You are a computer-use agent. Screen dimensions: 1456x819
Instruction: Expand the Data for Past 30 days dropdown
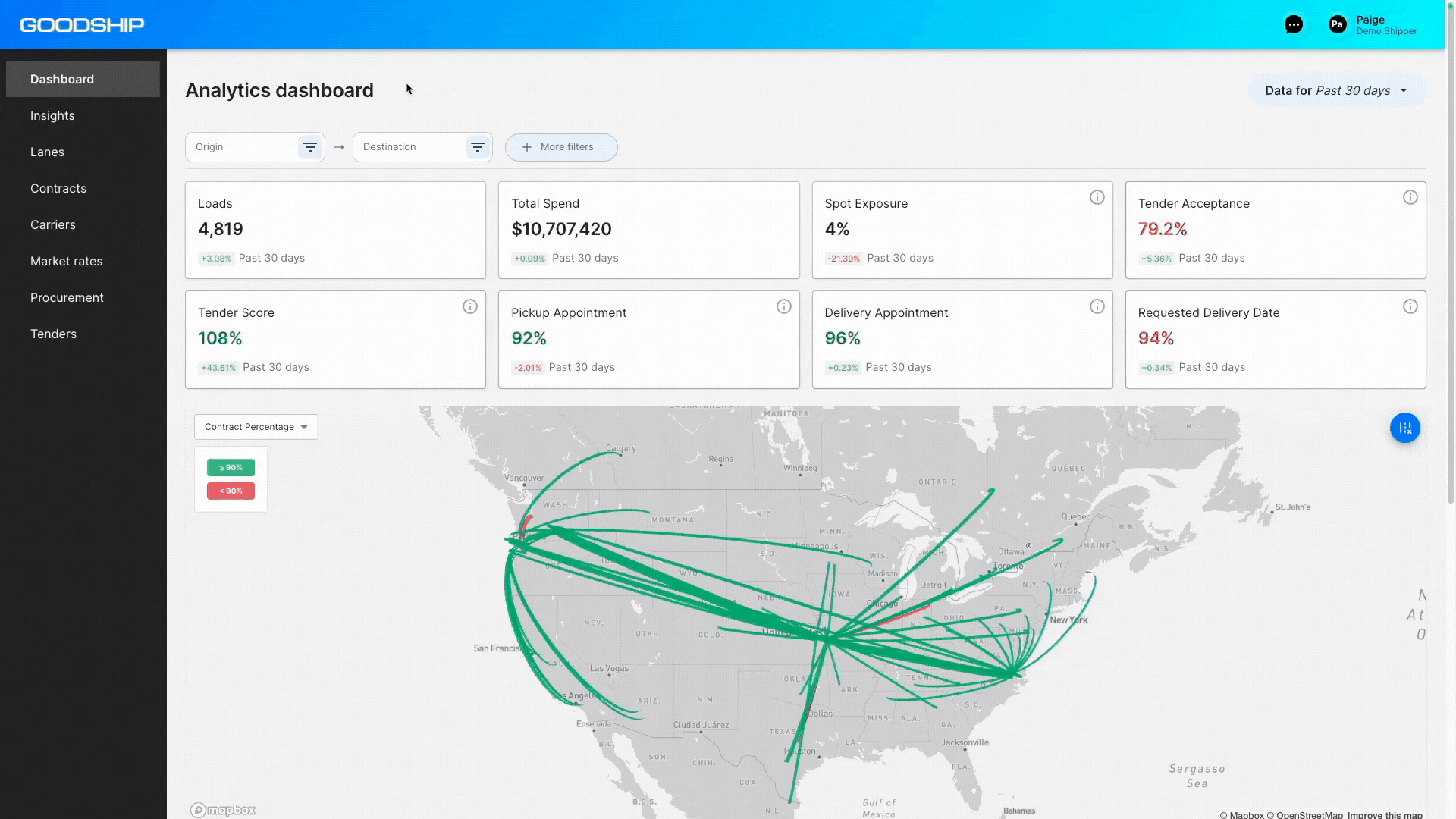1337,90
